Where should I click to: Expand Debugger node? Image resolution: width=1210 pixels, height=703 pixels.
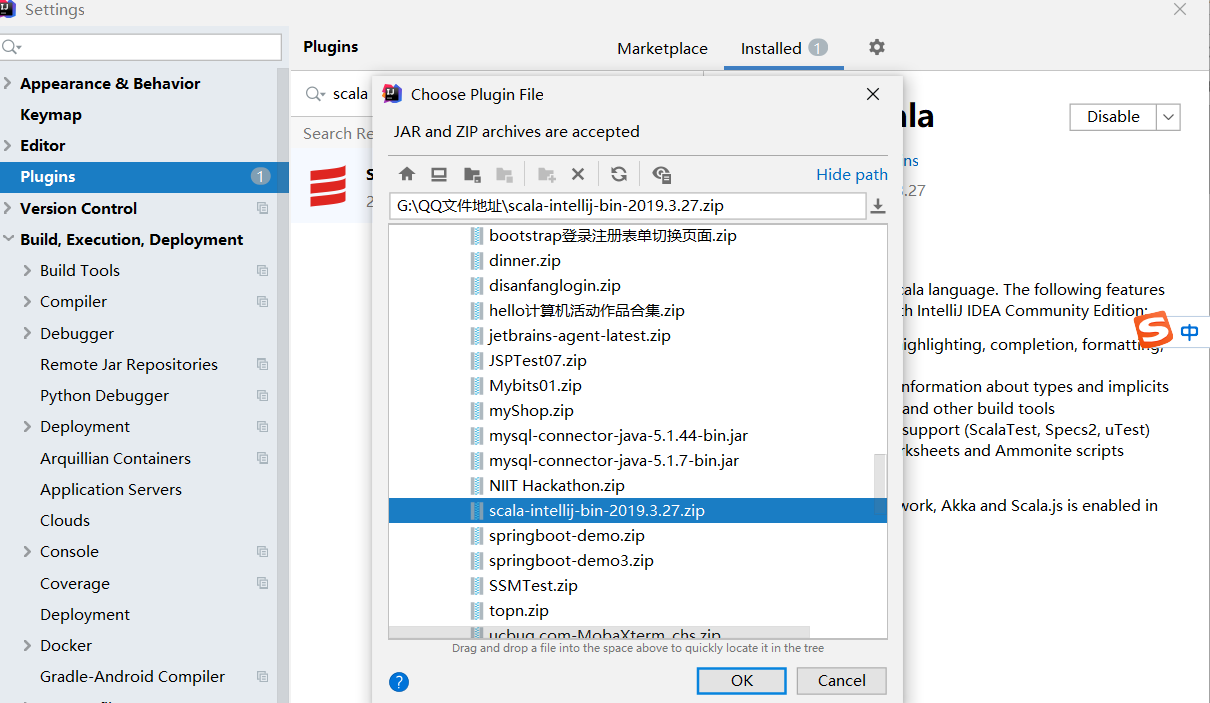[27, 333]
